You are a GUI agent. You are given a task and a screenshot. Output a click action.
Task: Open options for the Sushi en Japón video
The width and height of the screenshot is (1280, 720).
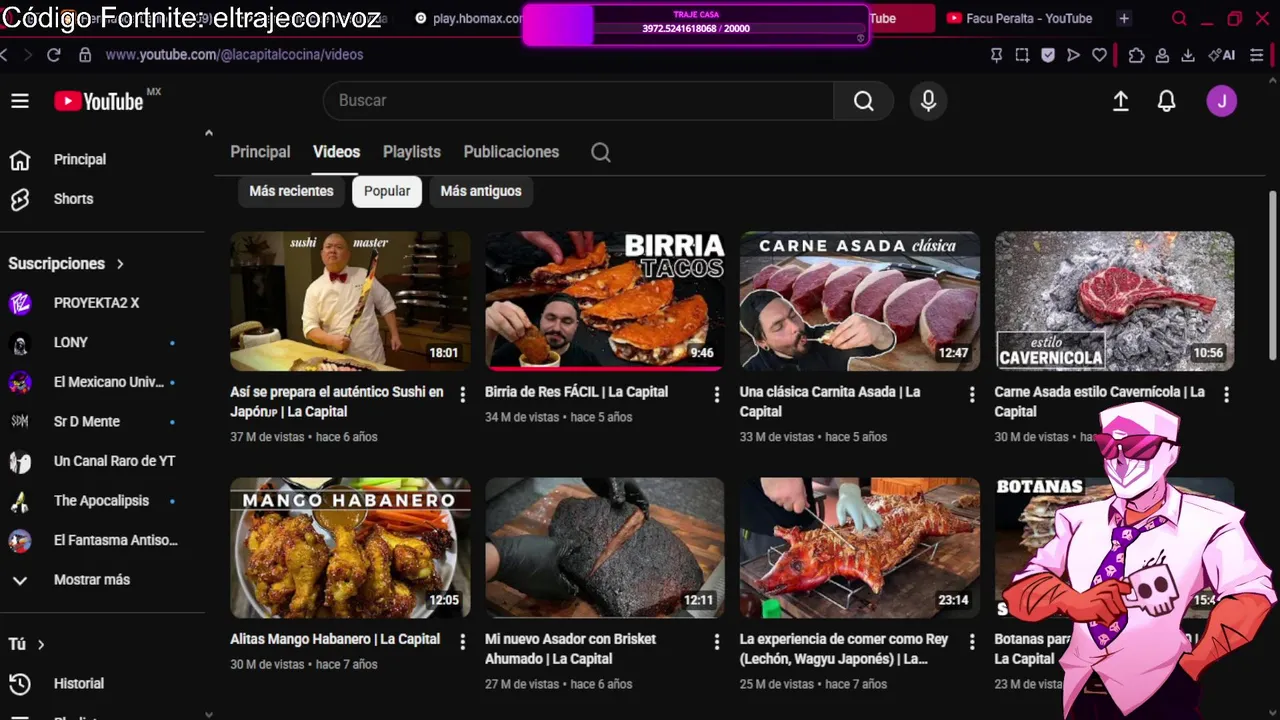pyautogui.click(x=462, y=395)
